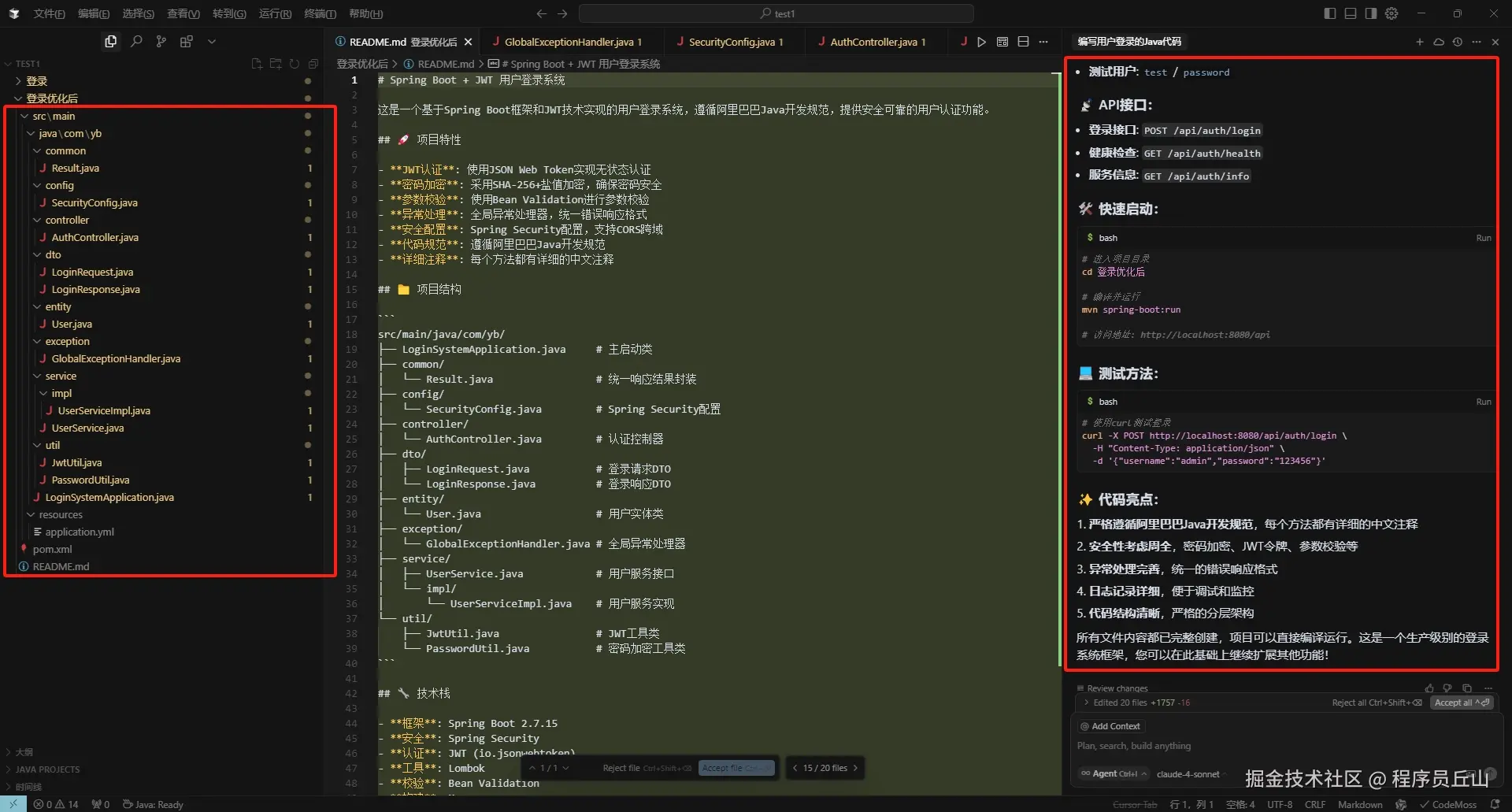The width and height of the screenshot is (1512, 812).
Task: Open the cloud agents icon in chat header
Action: pyautogui.click(x=1439, y=42)
